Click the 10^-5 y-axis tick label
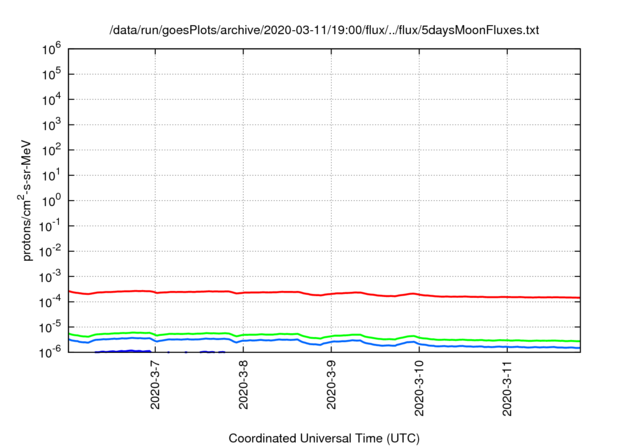 click(50, 328)
